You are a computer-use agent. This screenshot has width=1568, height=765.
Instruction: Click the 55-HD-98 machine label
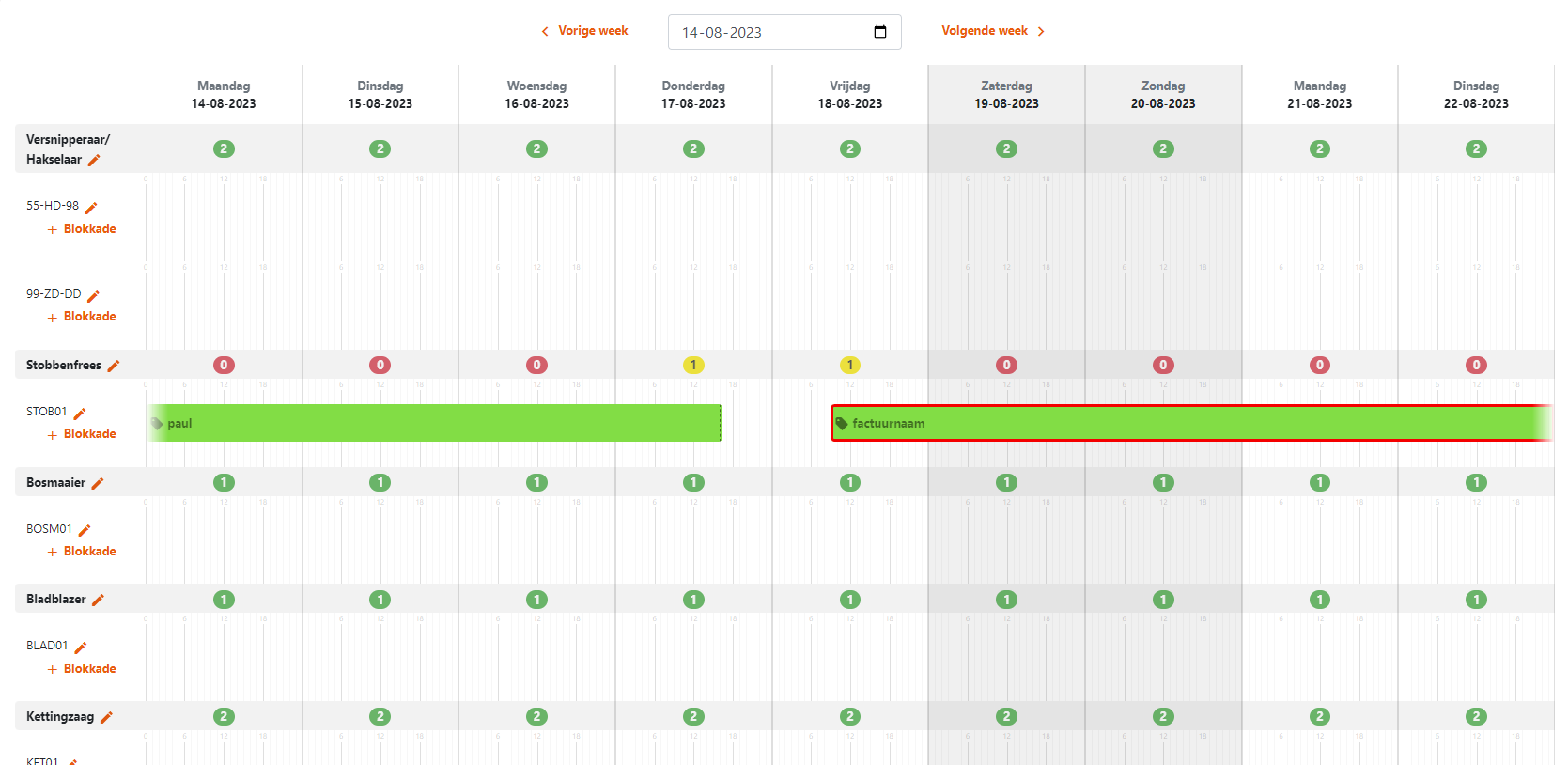click(x=53, y=206)
